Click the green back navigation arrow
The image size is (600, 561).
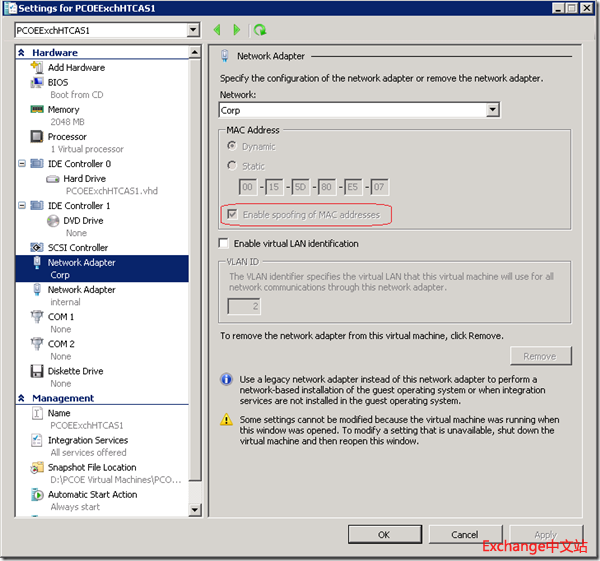click(217, 31)
